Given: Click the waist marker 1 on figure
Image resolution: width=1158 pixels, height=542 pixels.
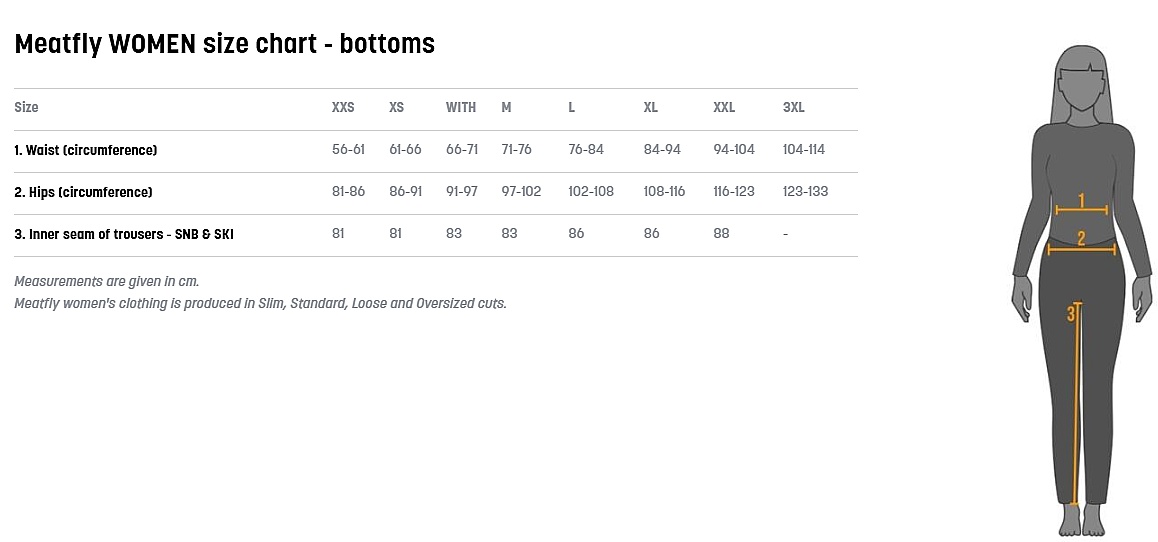Looking at the screenshot, I should [x=1081, y=202].
